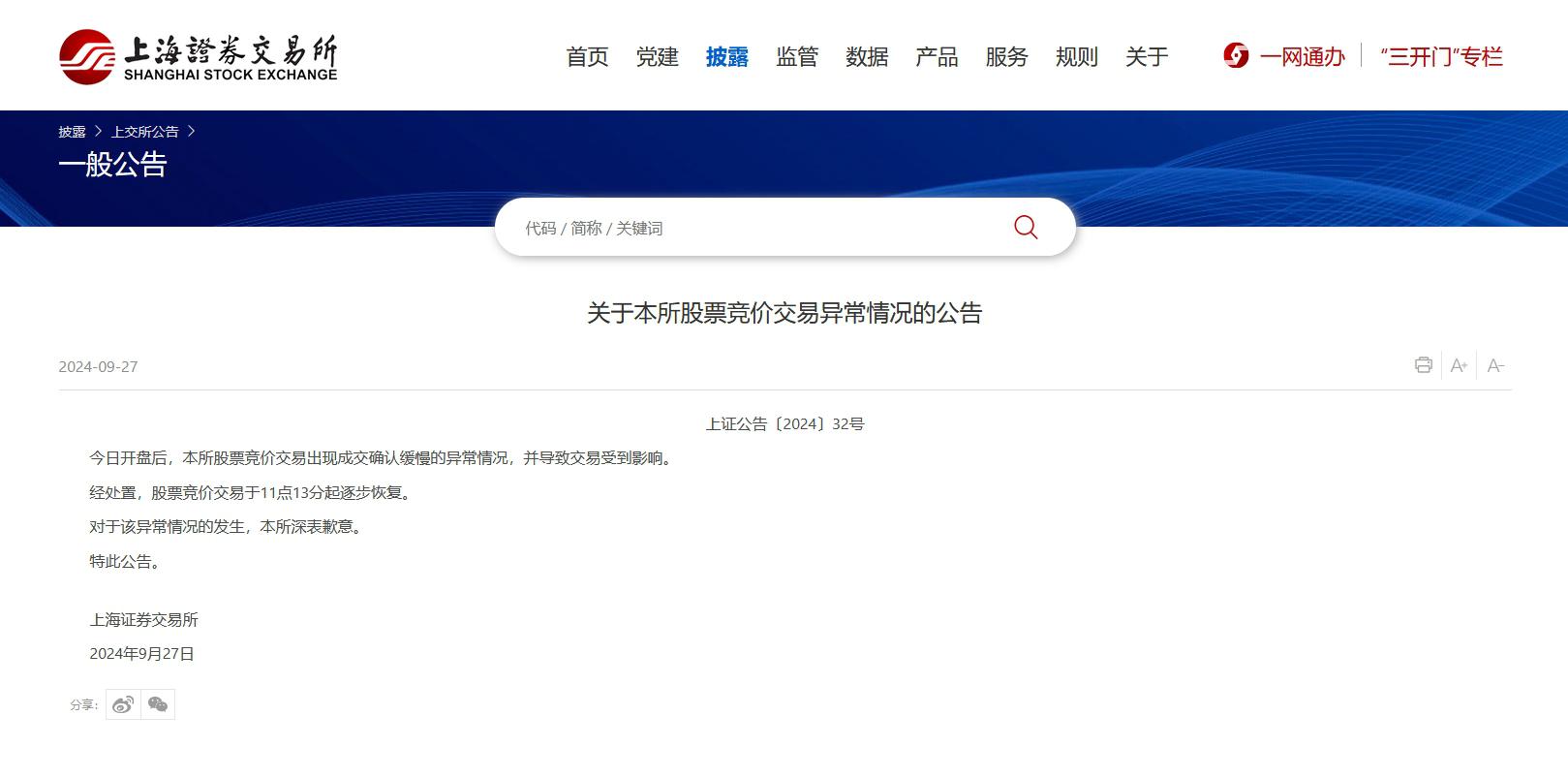Click the signature 上海证券交易所
Image resolution: width=1568 pixels, height=778 pixels.
(143, 620)
